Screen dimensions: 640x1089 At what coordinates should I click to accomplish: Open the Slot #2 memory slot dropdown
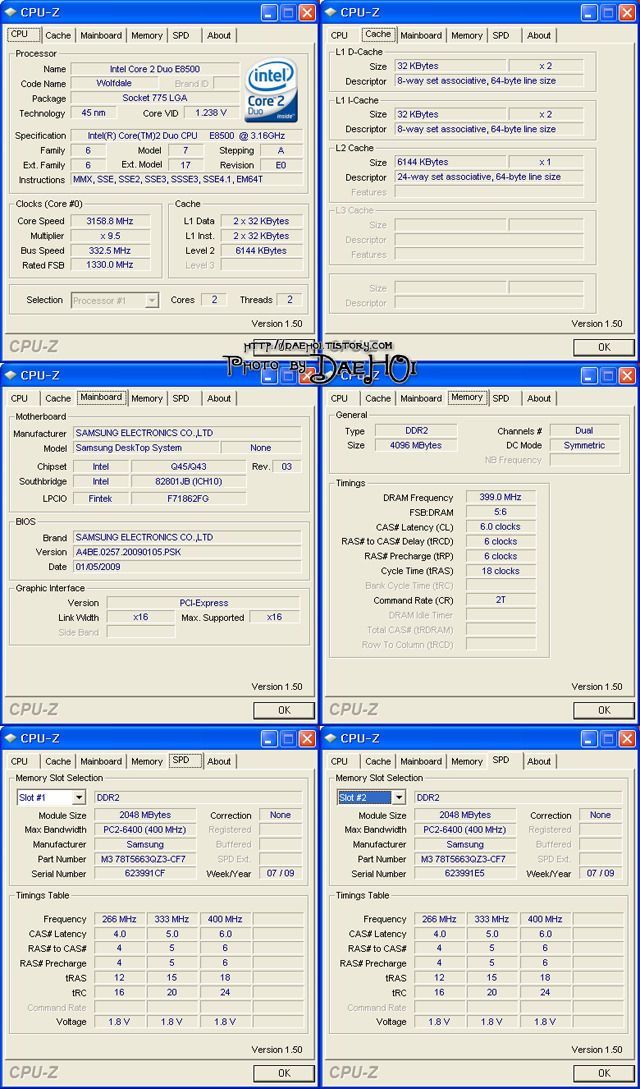398,798
